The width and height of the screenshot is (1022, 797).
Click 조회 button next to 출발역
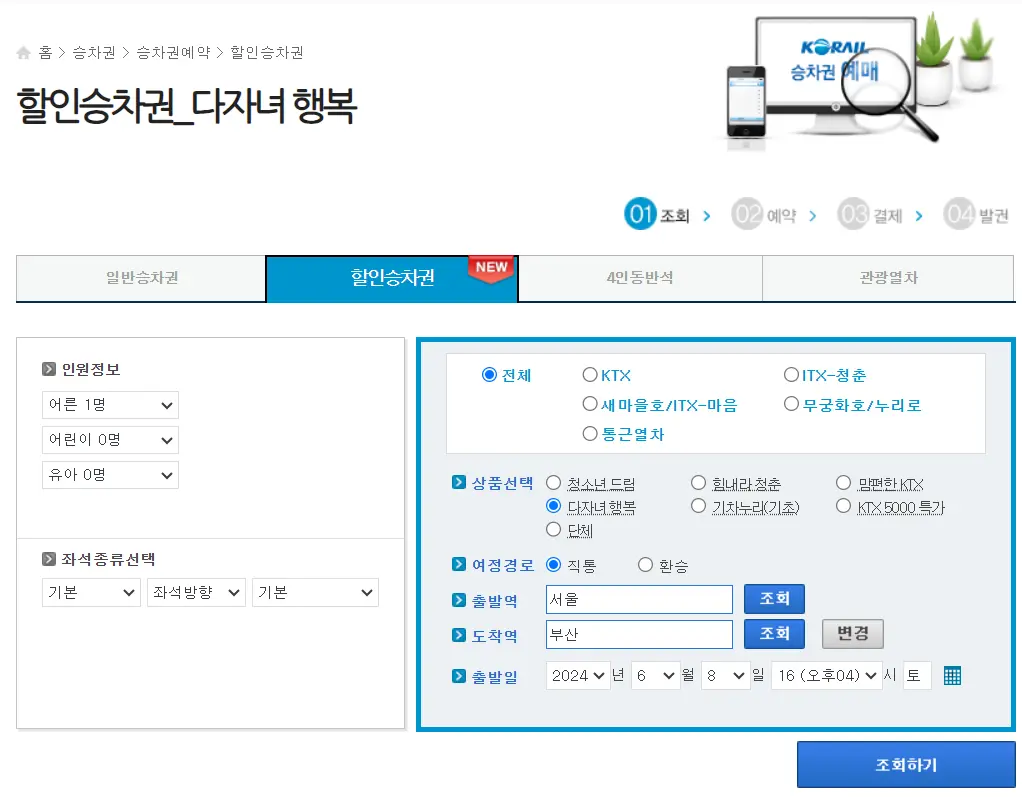774,599
